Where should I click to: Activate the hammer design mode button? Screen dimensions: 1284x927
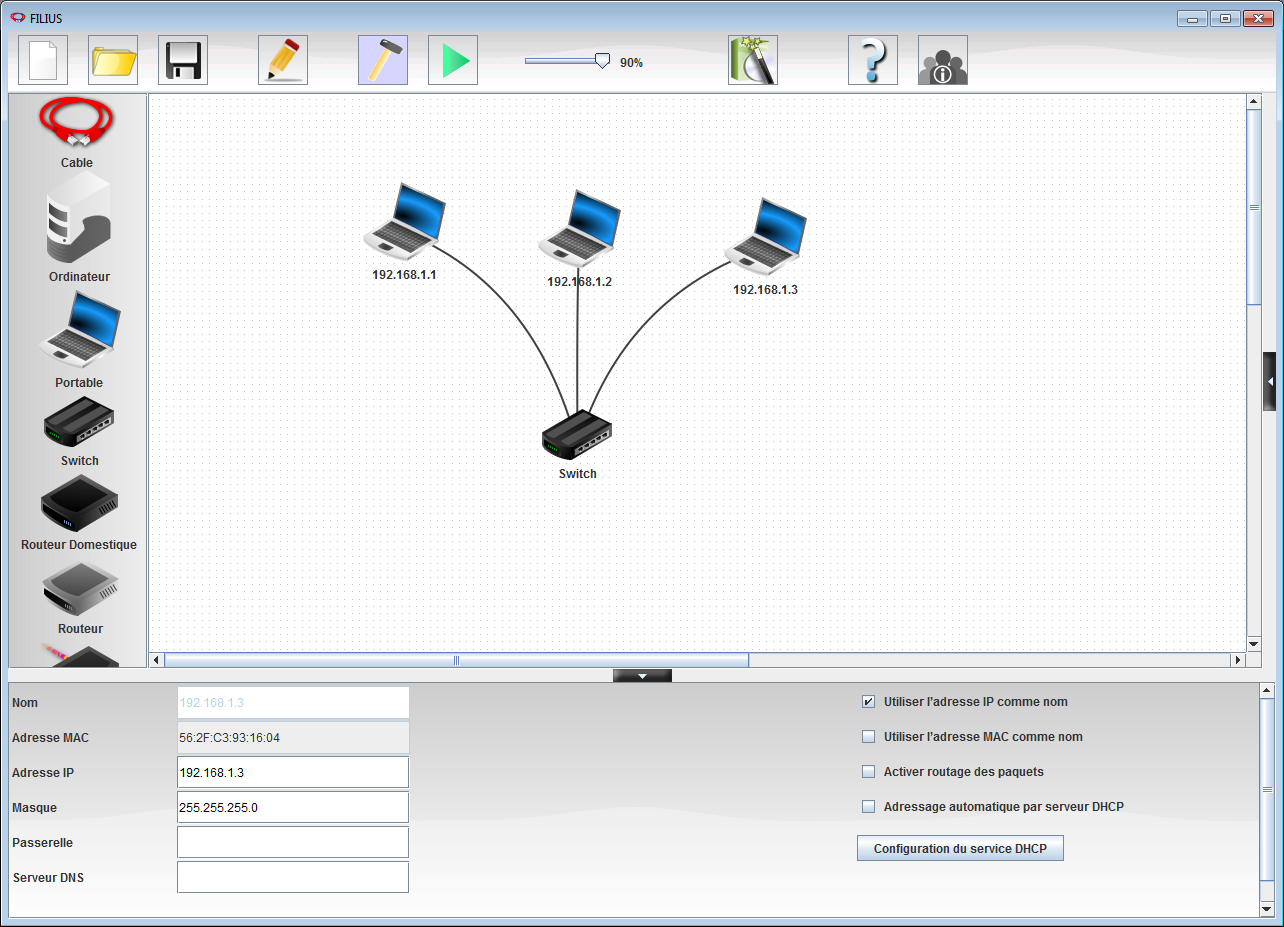(x=383, y=61)
